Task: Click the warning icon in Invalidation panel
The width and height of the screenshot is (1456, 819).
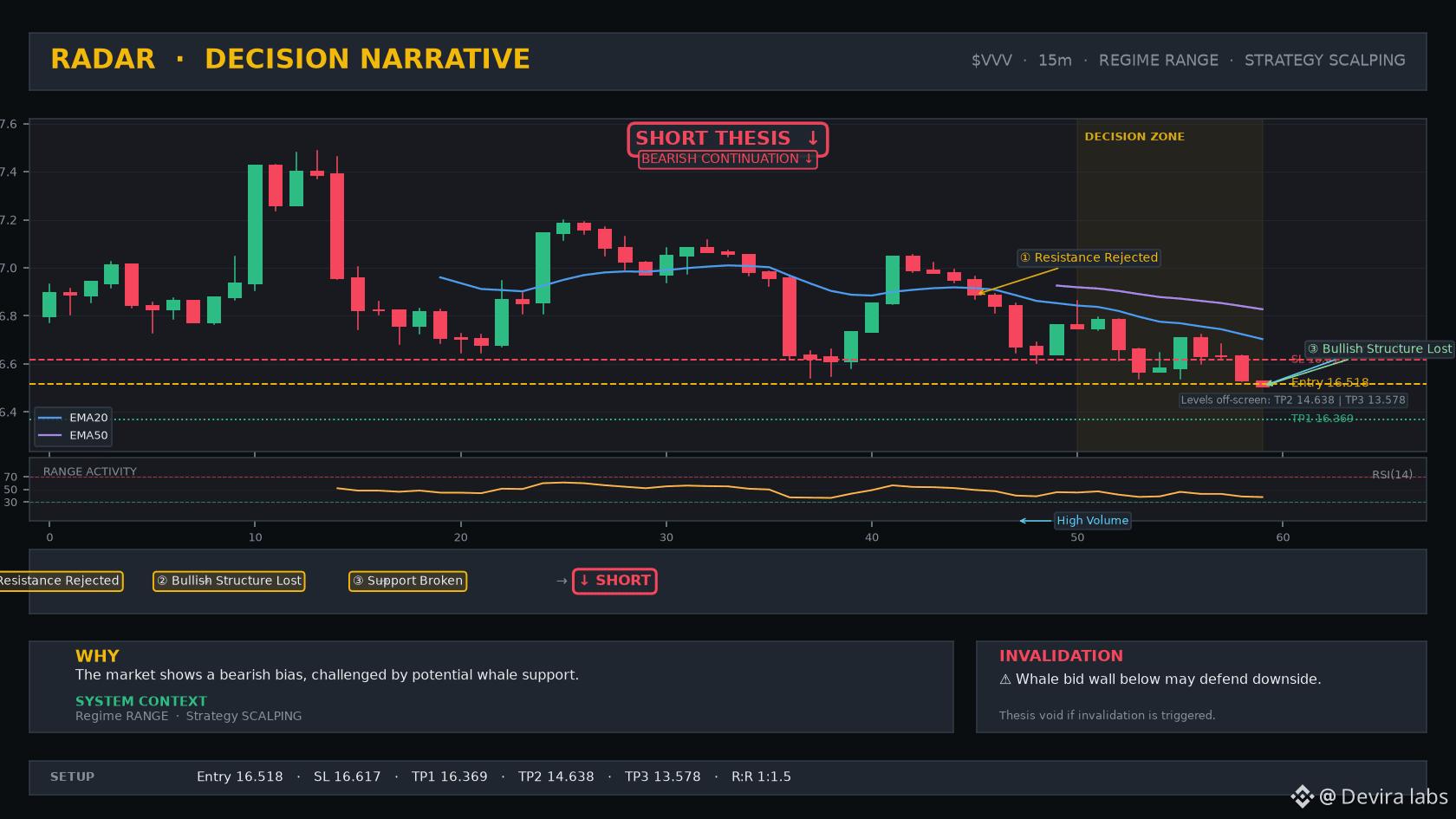Action: (1005, 679)
